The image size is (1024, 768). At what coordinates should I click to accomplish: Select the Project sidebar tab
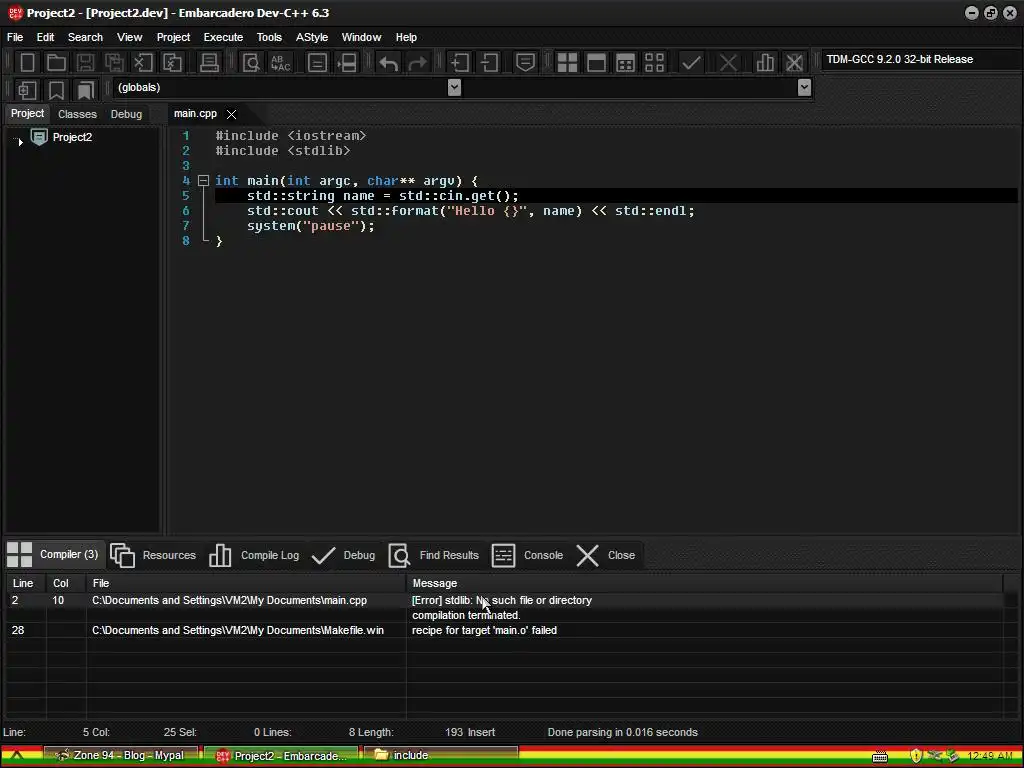click(x=27, y=113)
